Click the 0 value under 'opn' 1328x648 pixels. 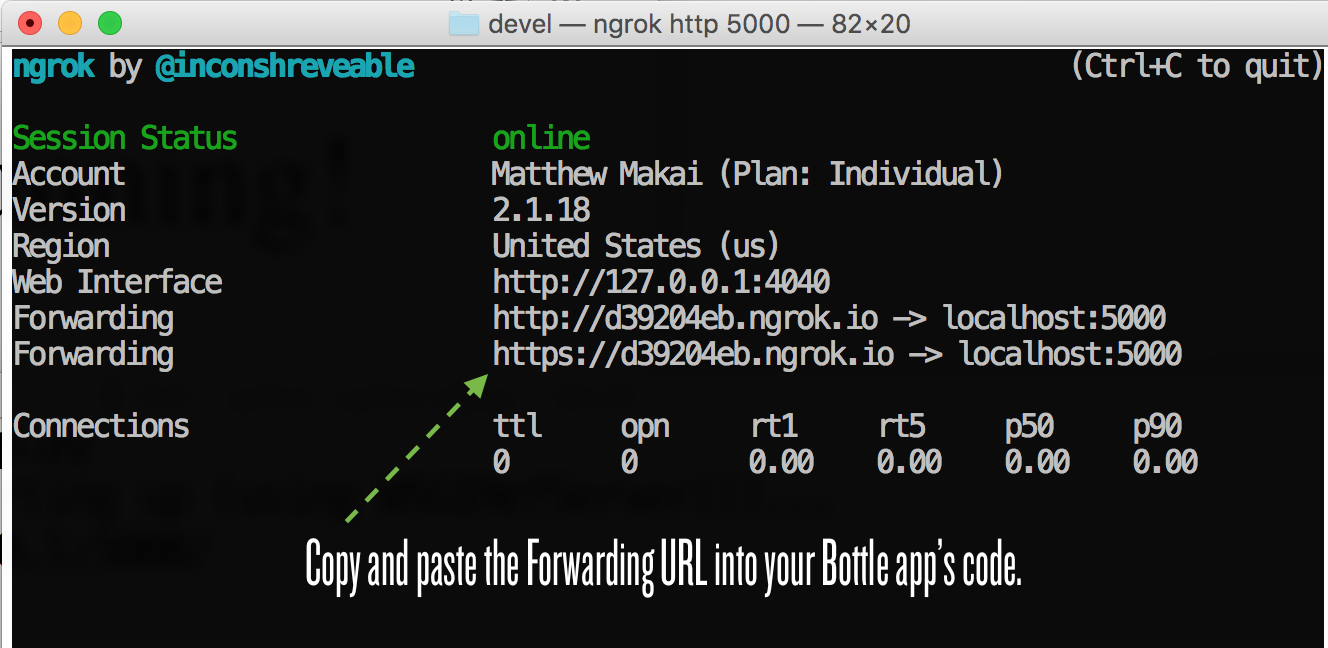629,462
